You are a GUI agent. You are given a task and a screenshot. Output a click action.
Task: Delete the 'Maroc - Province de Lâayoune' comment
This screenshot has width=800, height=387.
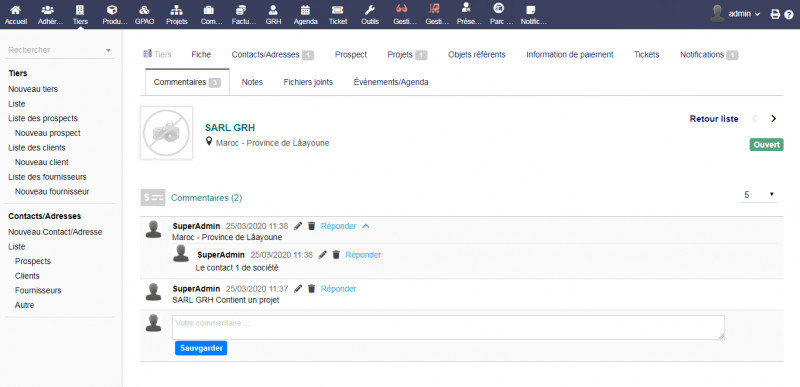pyautogui.click(x=312, y=226)
